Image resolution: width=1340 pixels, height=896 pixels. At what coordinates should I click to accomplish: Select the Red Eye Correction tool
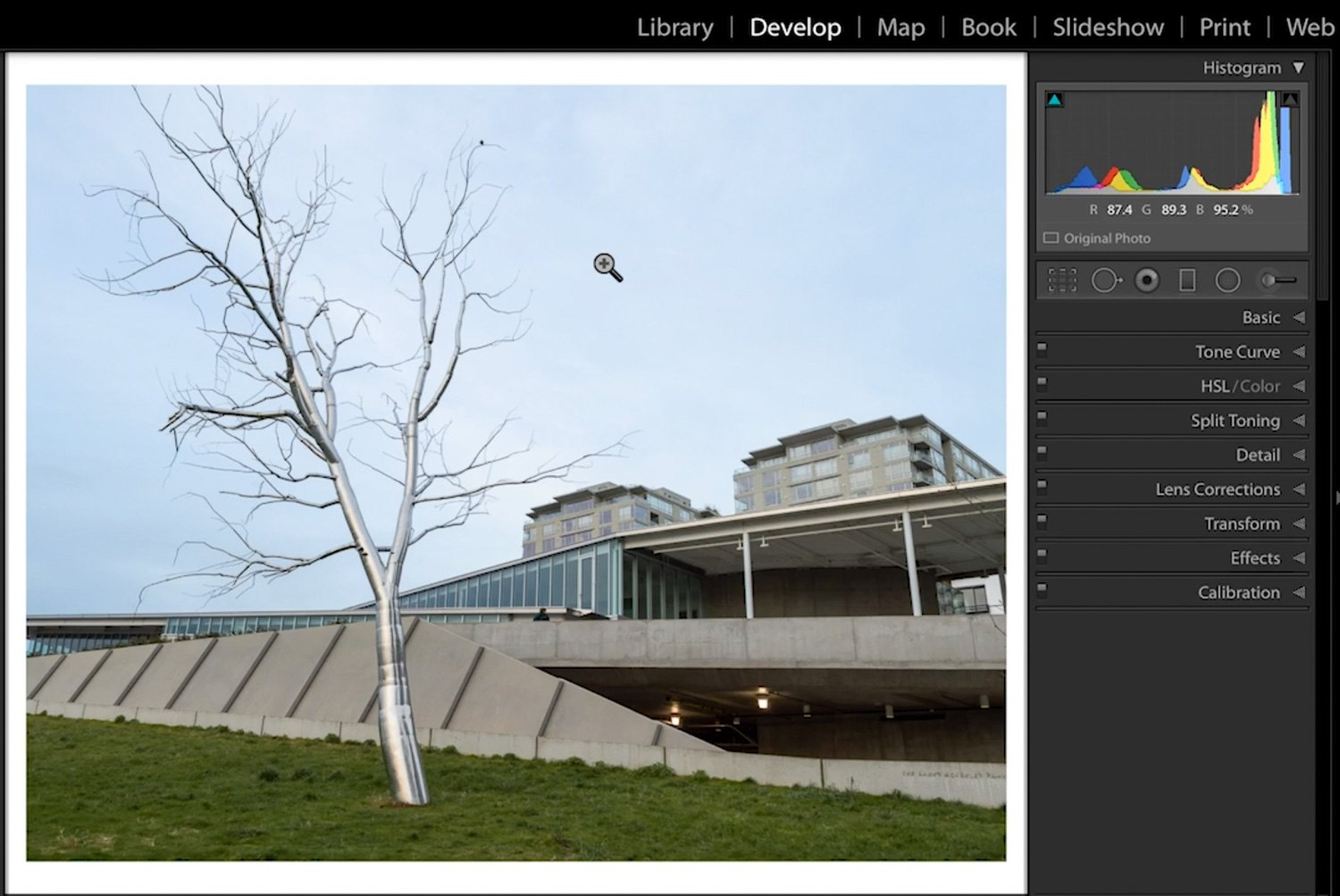point(1148,280)
